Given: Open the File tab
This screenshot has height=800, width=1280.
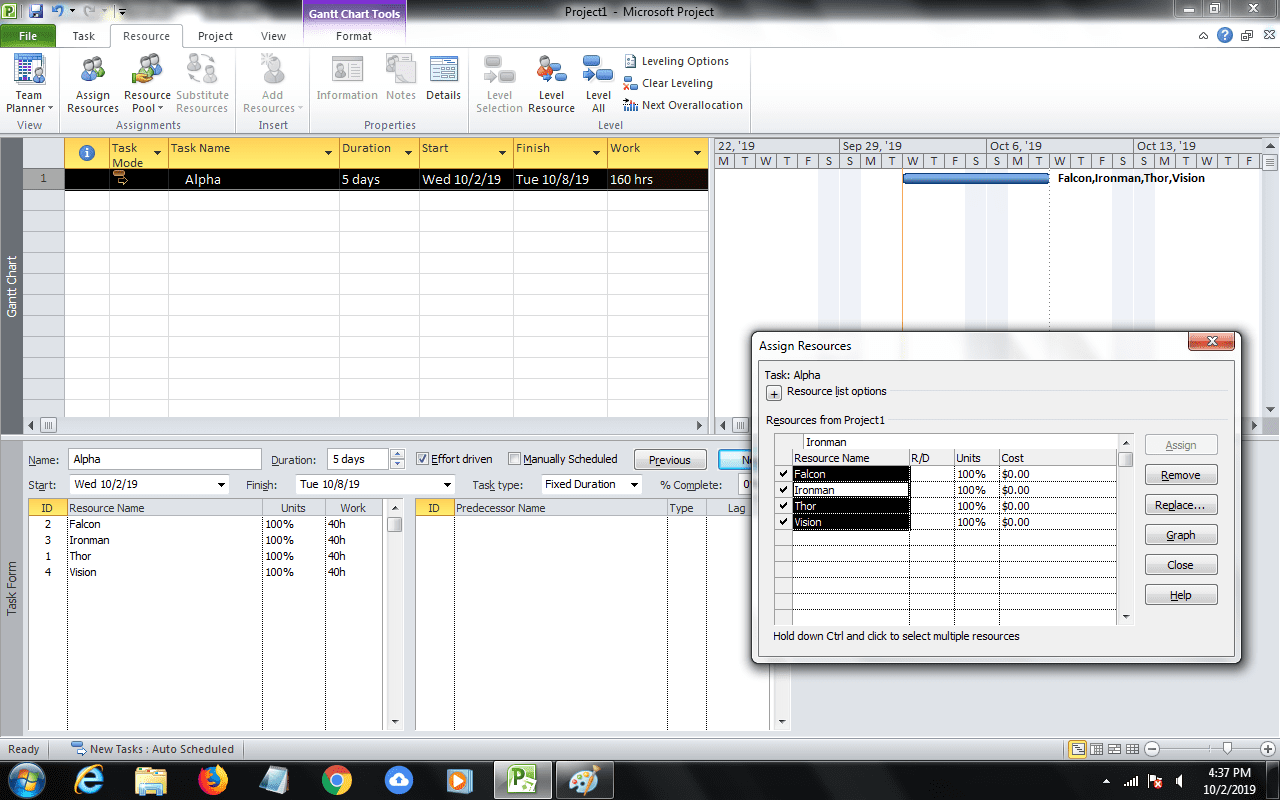Looking at the screenshot, I should click(x=28, y=36).
